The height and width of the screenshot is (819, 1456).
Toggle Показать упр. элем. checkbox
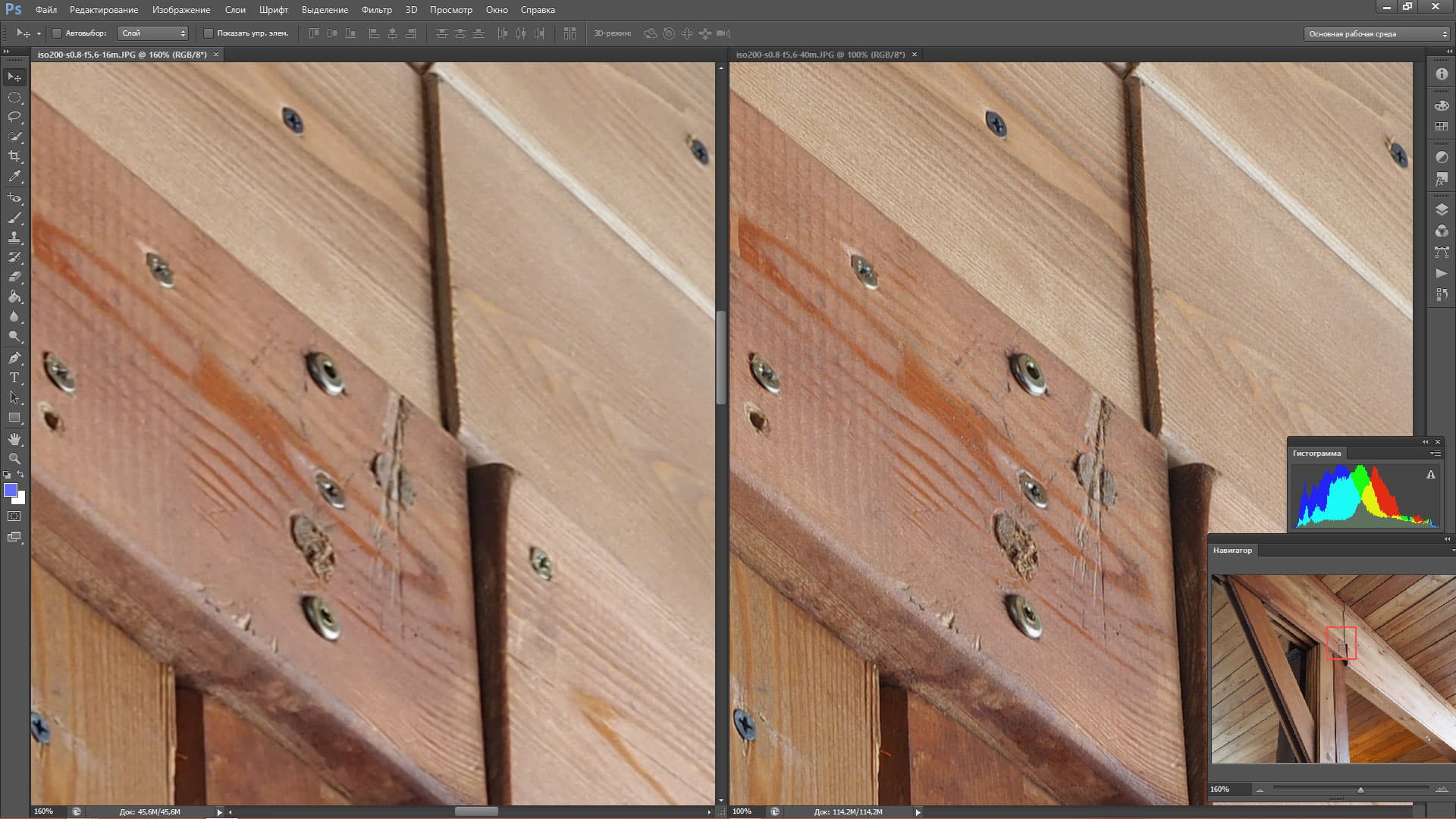pyautogui.click(x=209, y=33)
